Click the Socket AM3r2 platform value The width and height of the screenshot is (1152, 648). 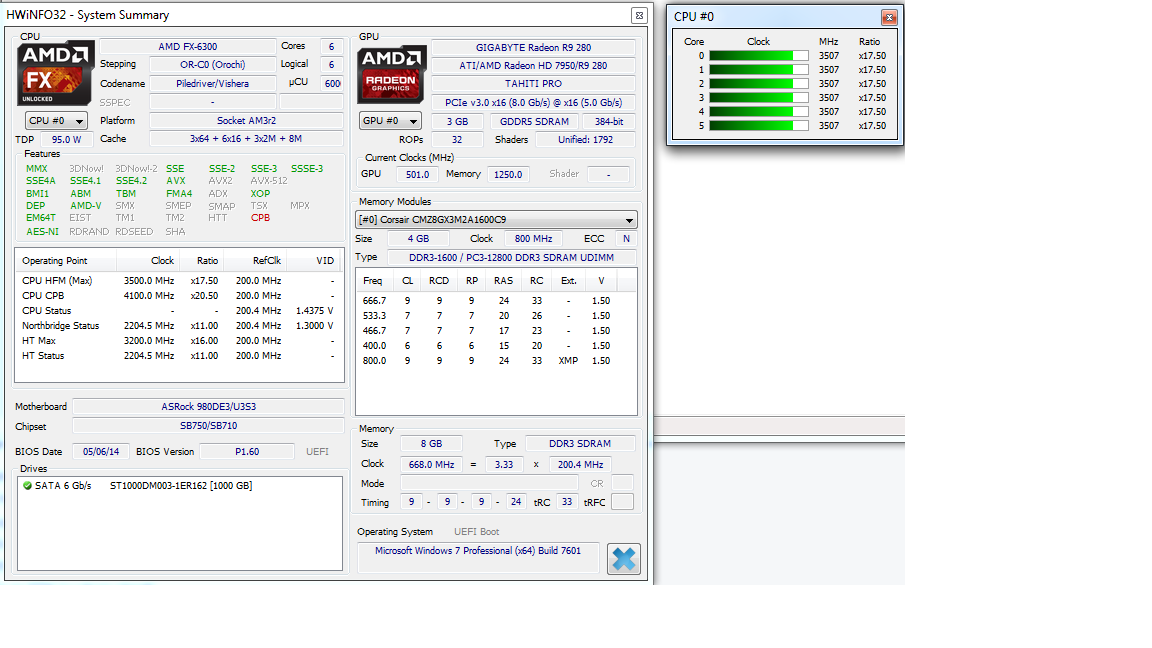point(246,120)
